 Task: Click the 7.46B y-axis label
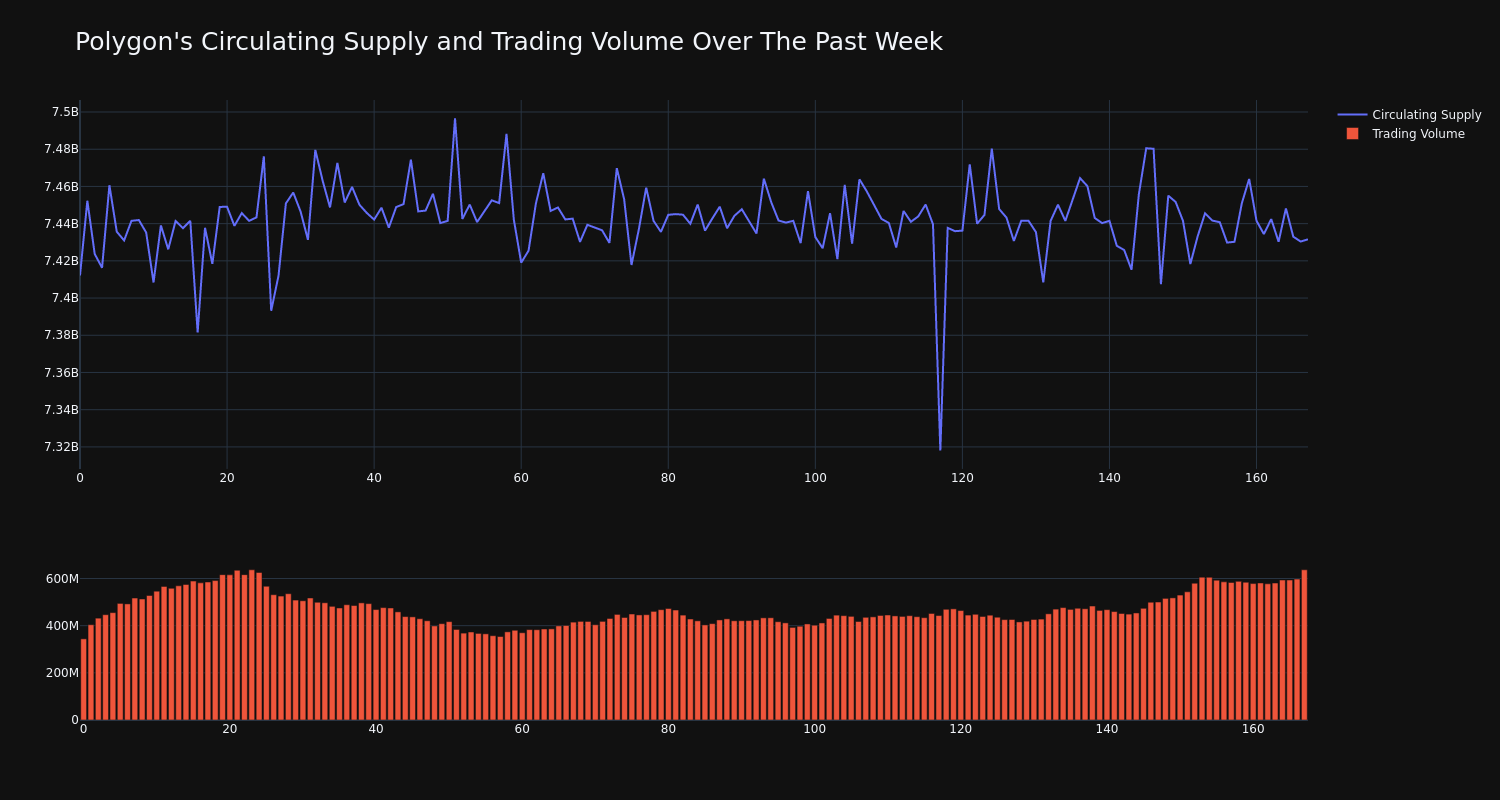point(61,186)
